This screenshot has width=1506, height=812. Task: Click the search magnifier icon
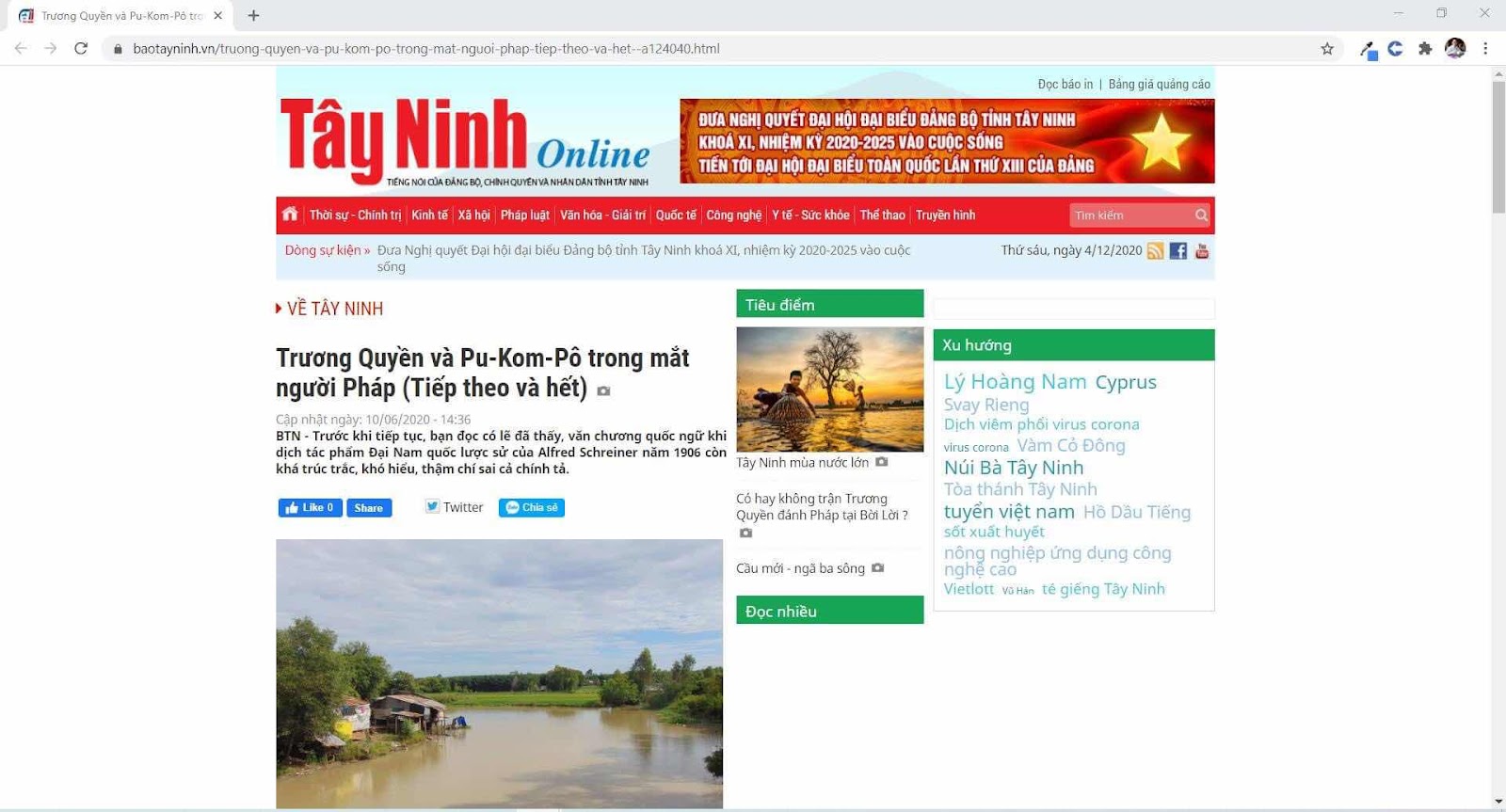[1201, 215]
